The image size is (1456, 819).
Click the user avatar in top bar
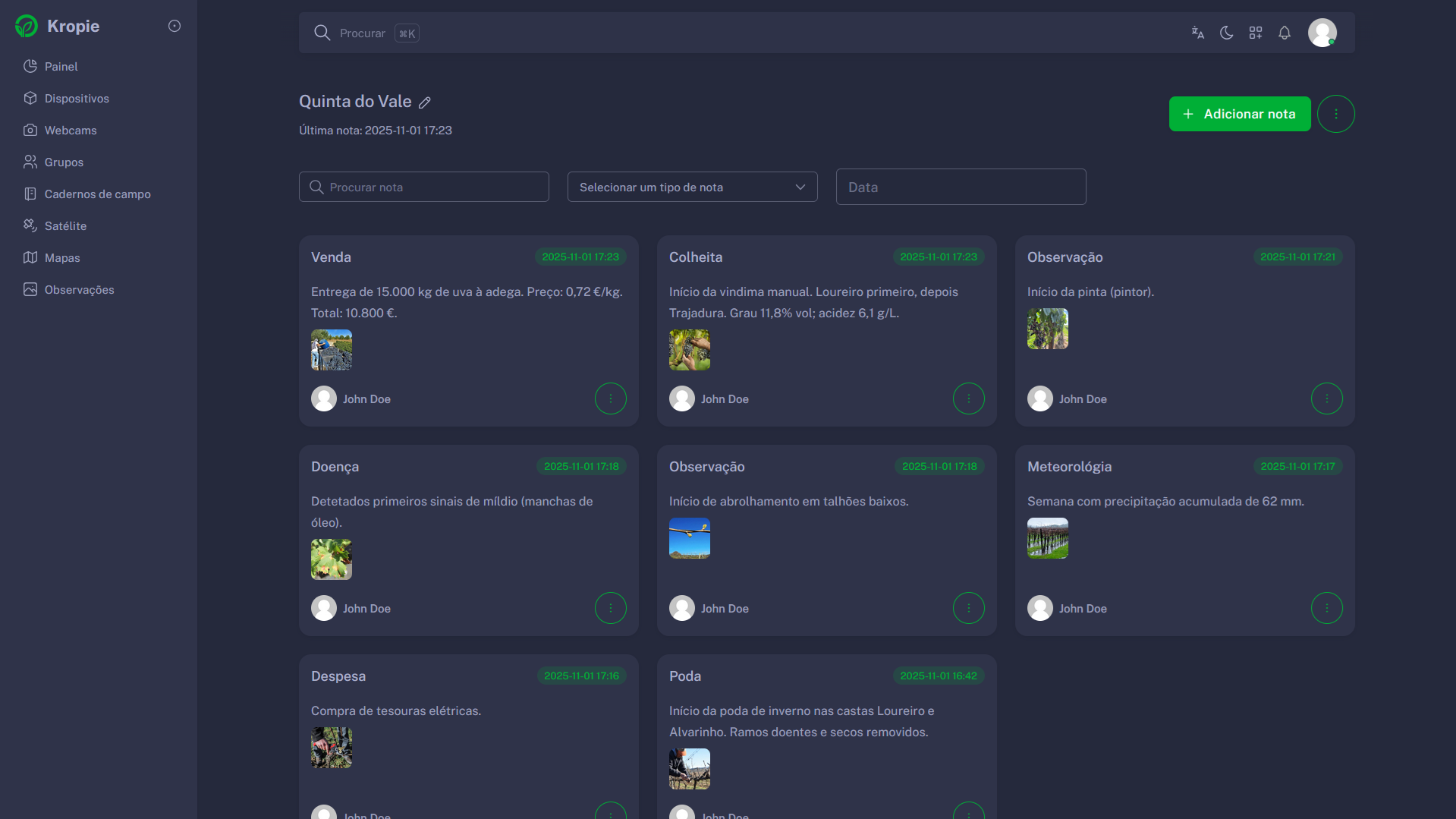coord(1322,33)
